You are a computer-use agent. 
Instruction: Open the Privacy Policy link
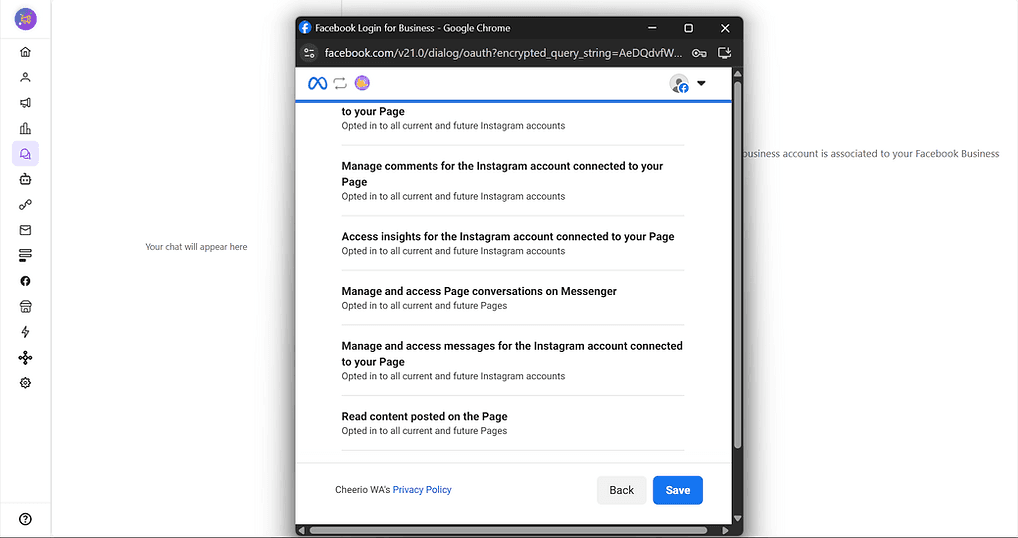(x=422, y=490)
